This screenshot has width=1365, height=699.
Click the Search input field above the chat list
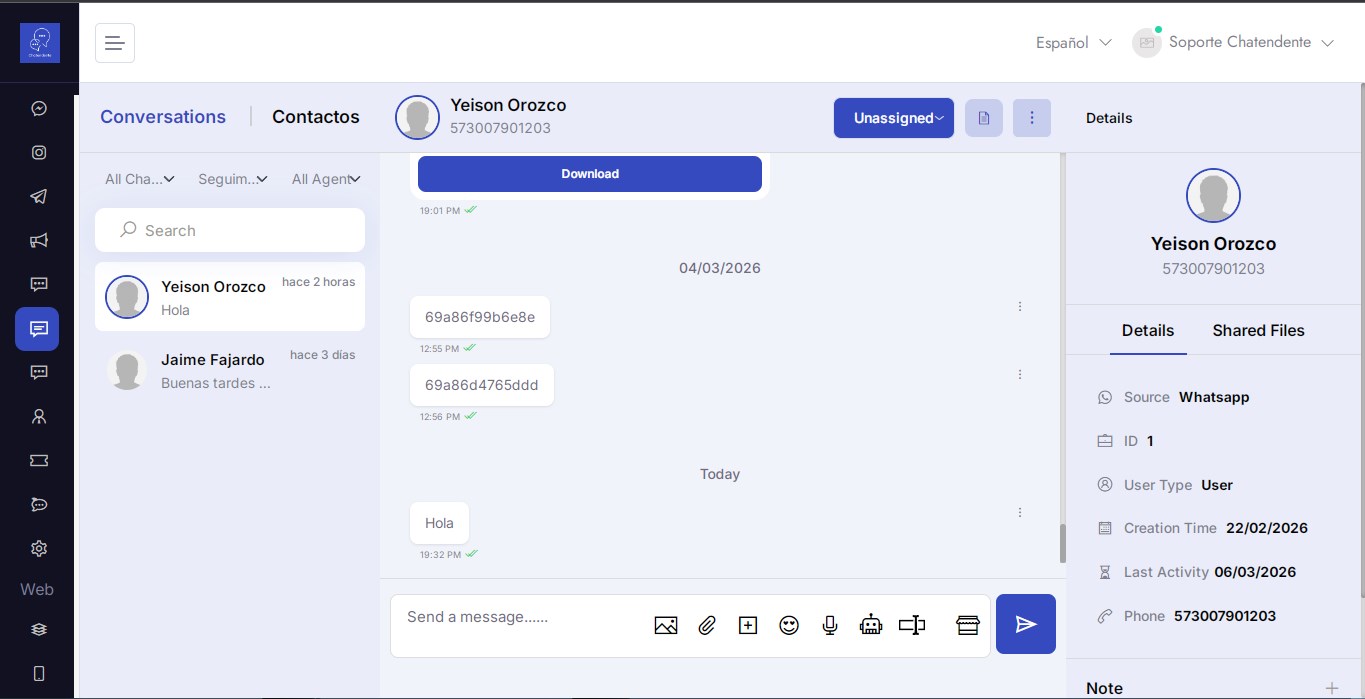229,230
